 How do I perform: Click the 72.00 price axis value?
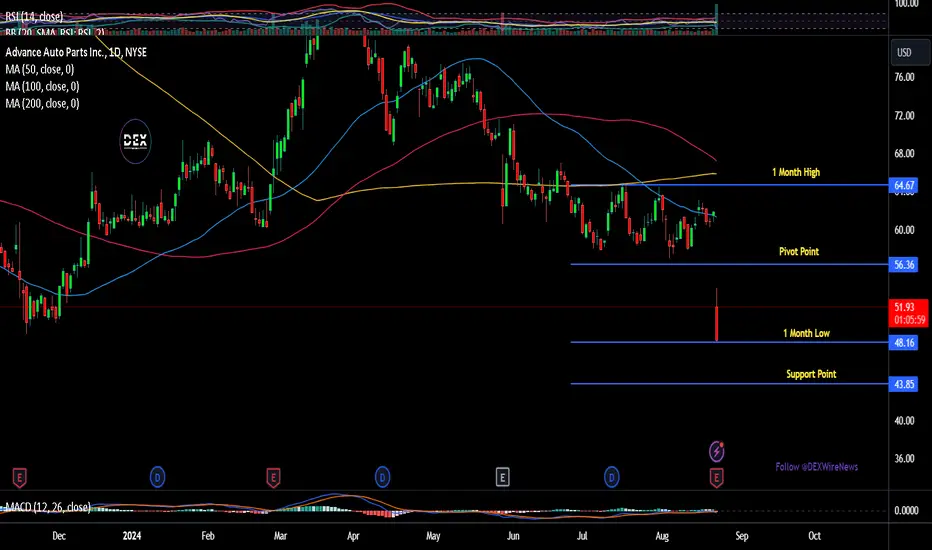[x=904, y=115]
